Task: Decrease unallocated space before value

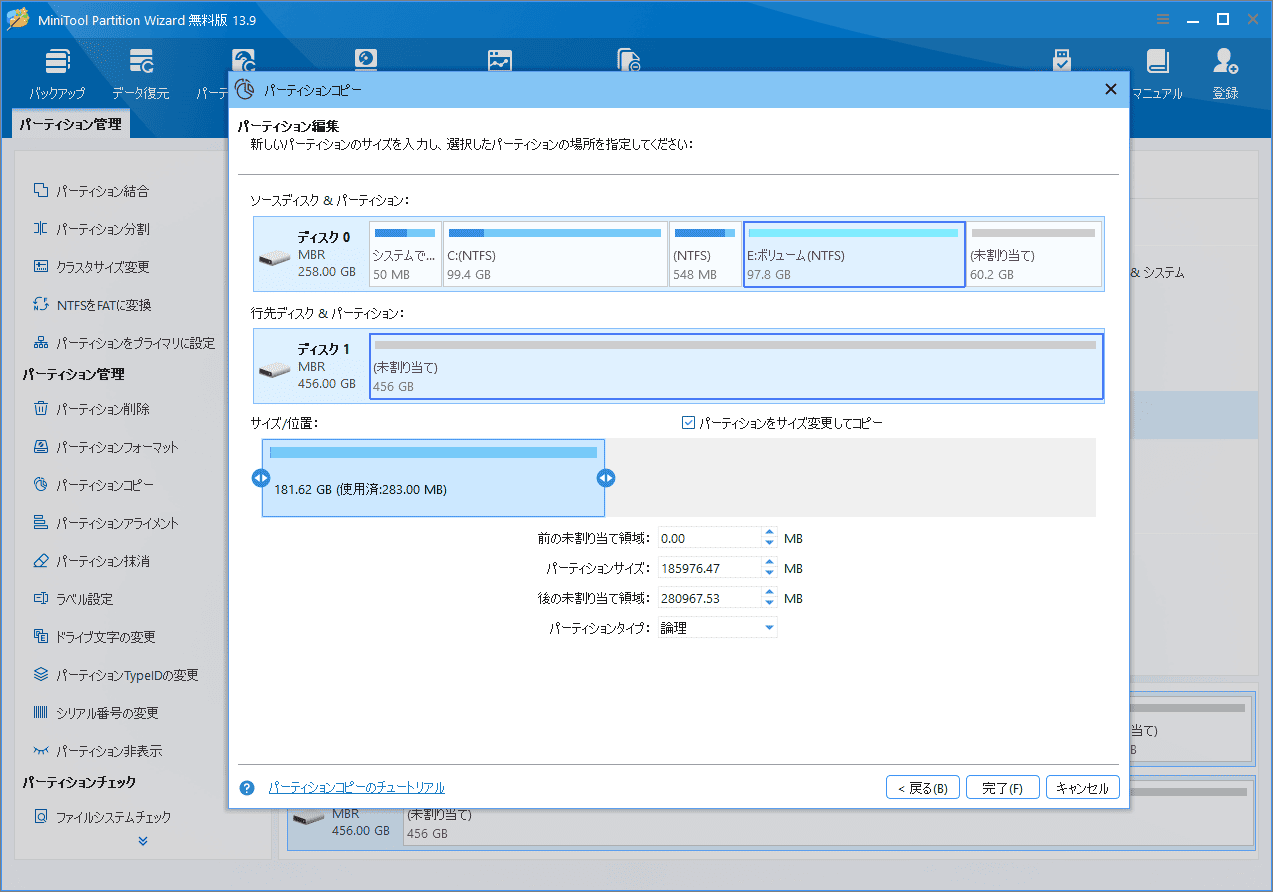Action: point(769,543)
